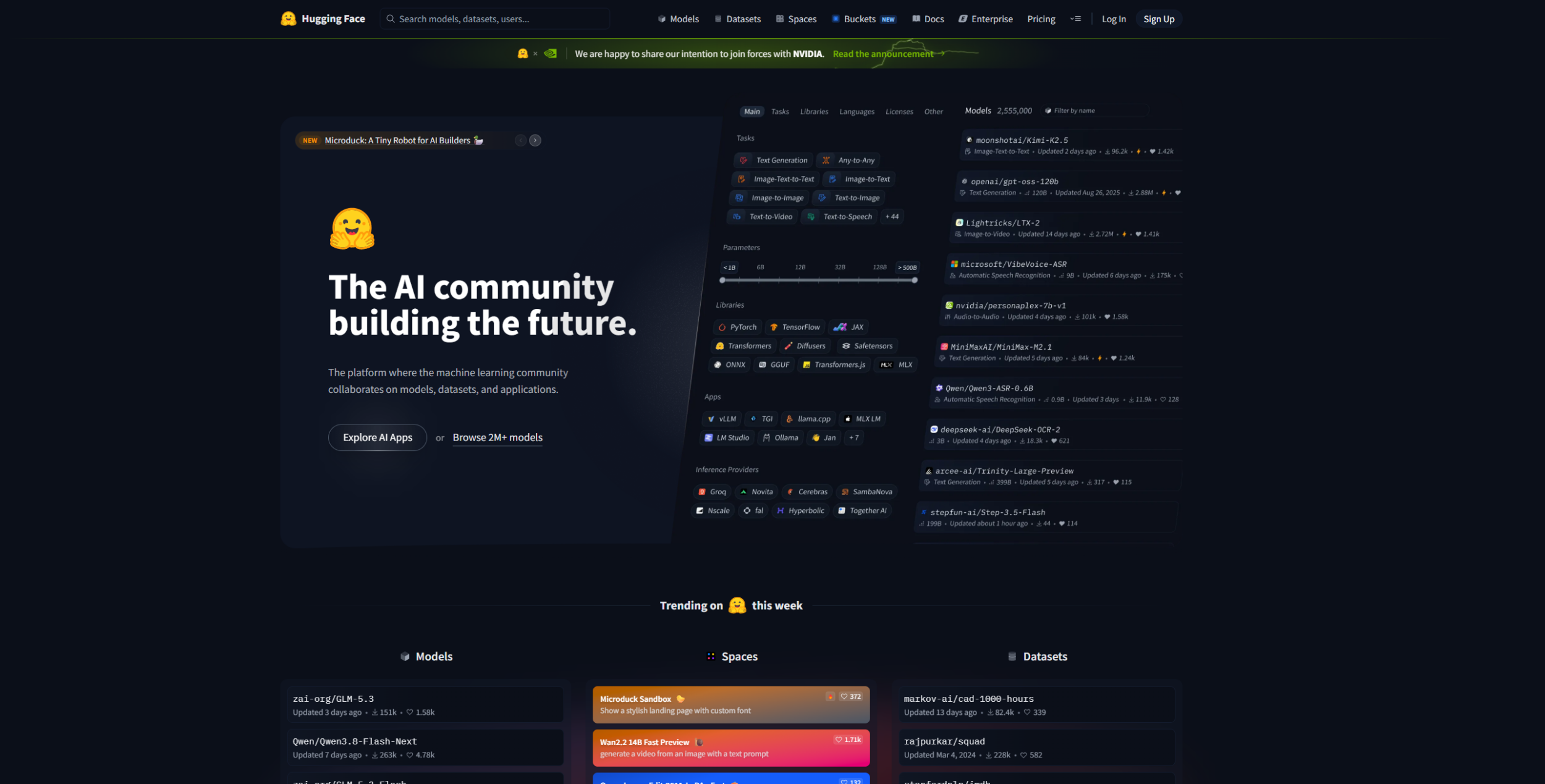This screenshot has width=1545, height=784.
Task: Click the vLLM app icon
Action: click(711, 419)
